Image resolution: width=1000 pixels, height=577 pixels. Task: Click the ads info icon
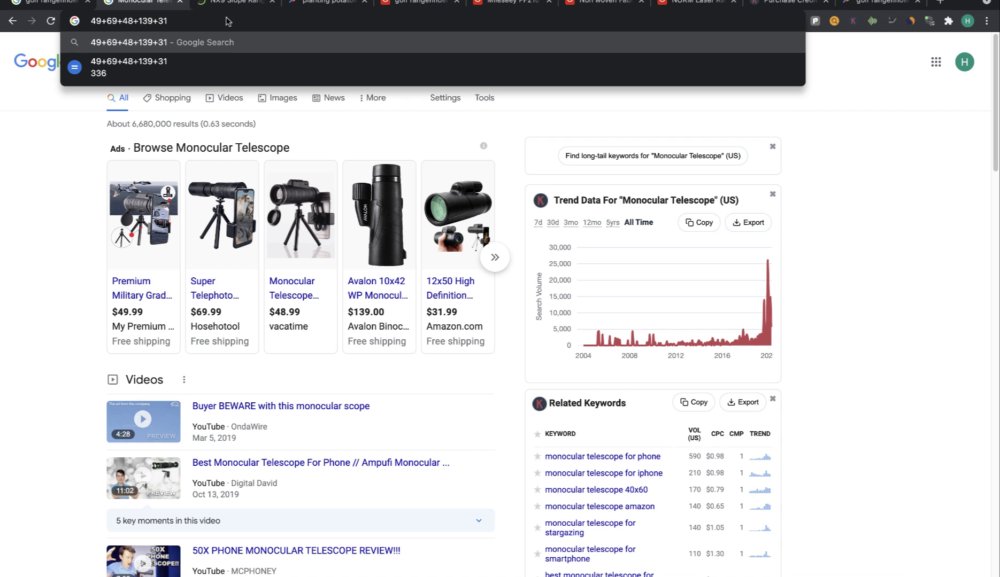tap(483, 146)
